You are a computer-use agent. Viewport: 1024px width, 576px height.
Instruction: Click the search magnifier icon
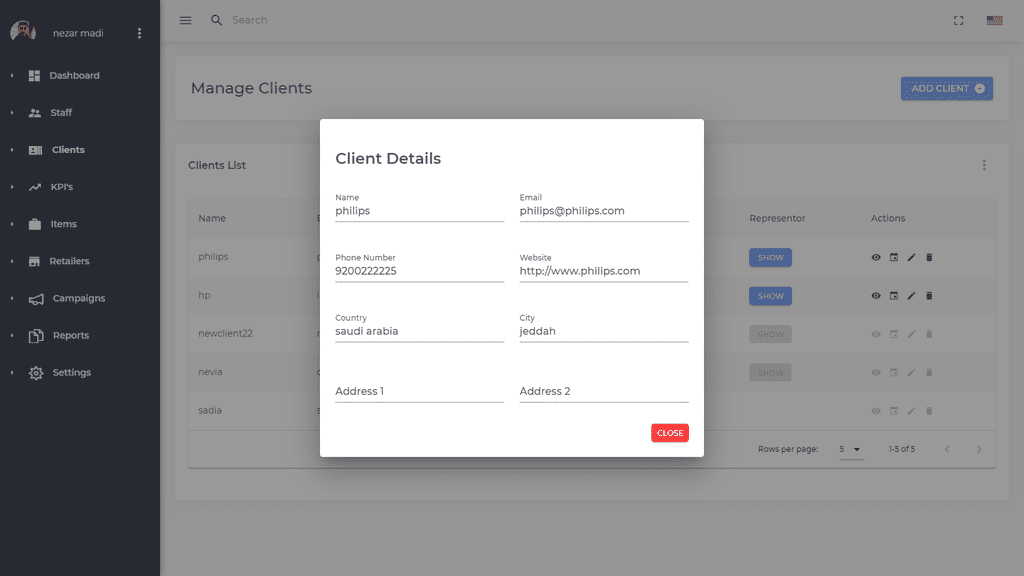click(216, 20)
